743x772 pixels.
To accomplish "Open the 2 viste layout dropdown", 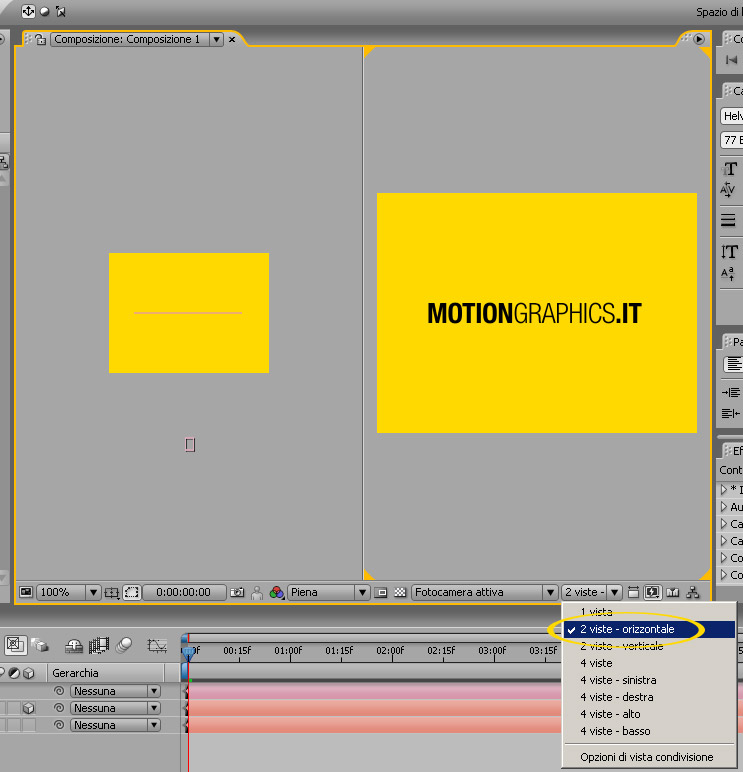I will (591, 592).
